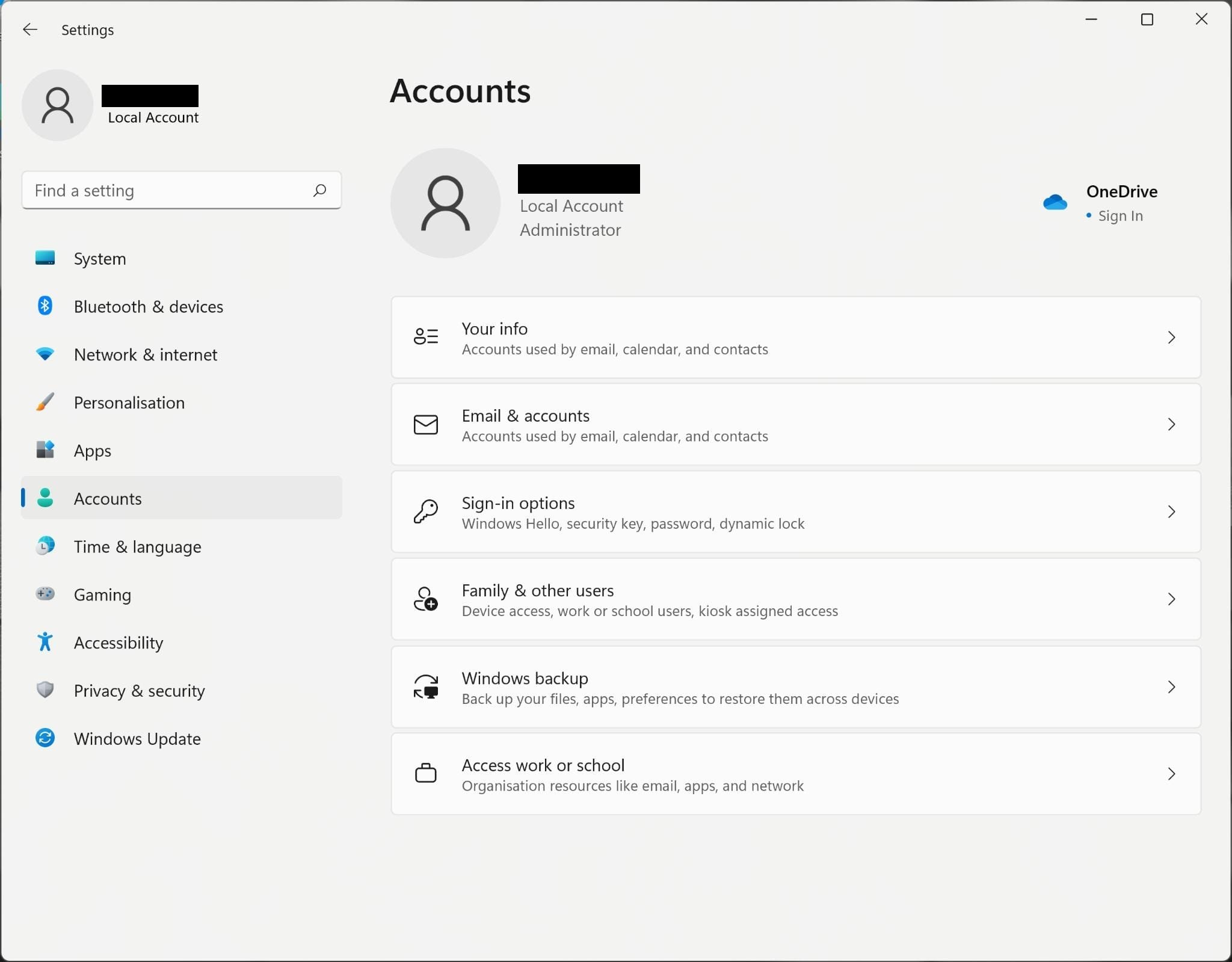
Task: Expand Access work or school chevron
Action: tap(1171, 774)
